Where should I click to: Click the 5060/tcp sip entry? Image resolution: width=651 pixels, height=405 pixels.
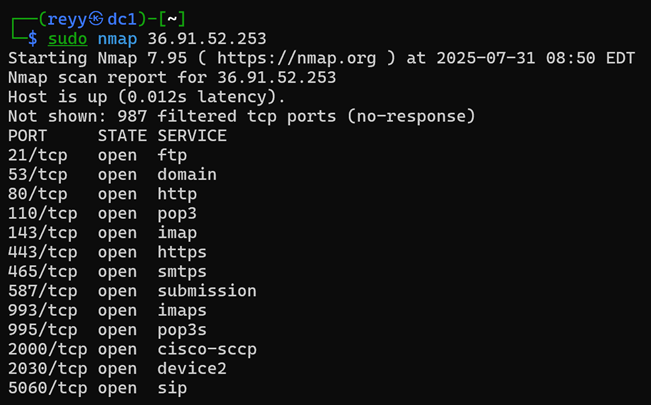click(x=98, y=388)
